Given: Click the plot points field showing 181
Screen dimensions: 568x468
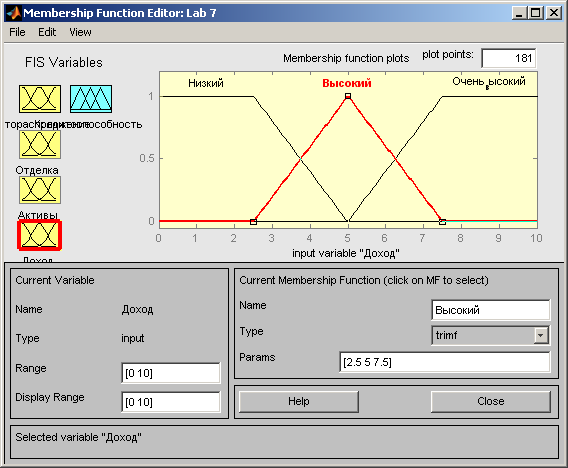Looking at the screenshot, I should [509, 58].
